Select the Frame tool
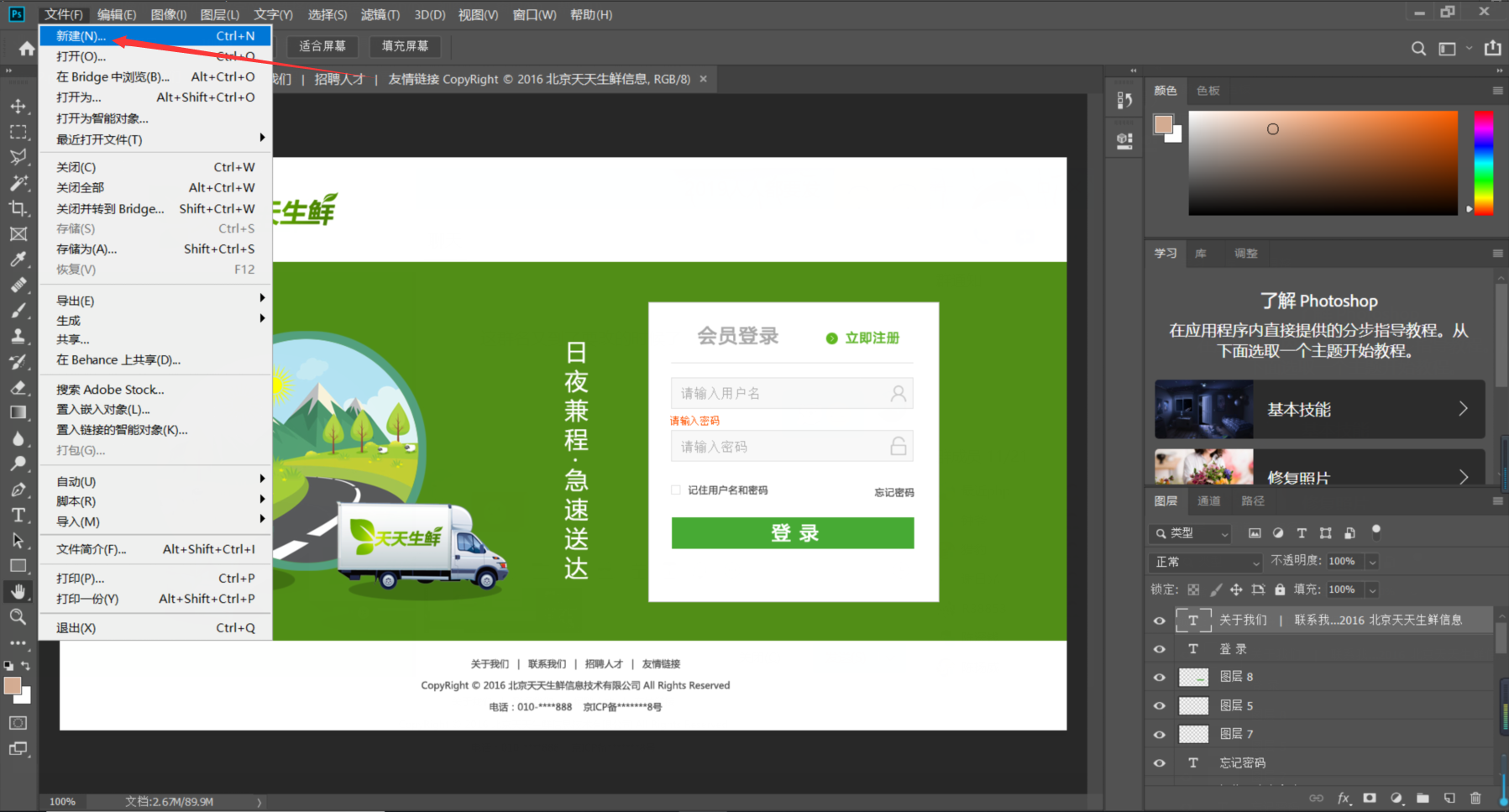1509x812 pixels. pyautogui.click(x=18, y=234)
